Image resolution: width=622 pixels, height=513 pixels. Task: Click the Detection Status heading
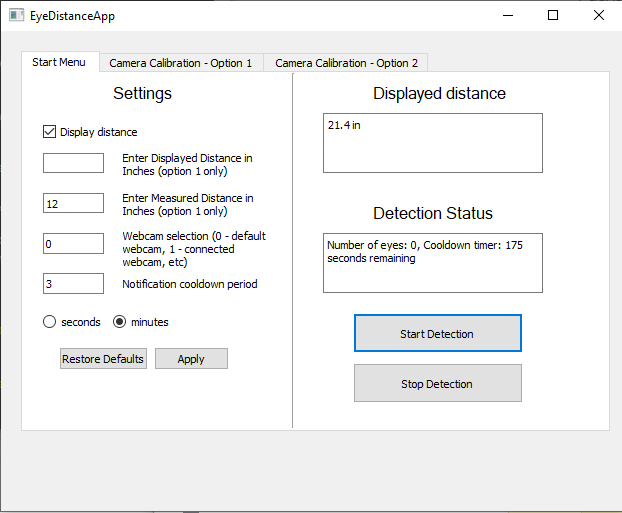pyautogui.click(x=433, y=213)
